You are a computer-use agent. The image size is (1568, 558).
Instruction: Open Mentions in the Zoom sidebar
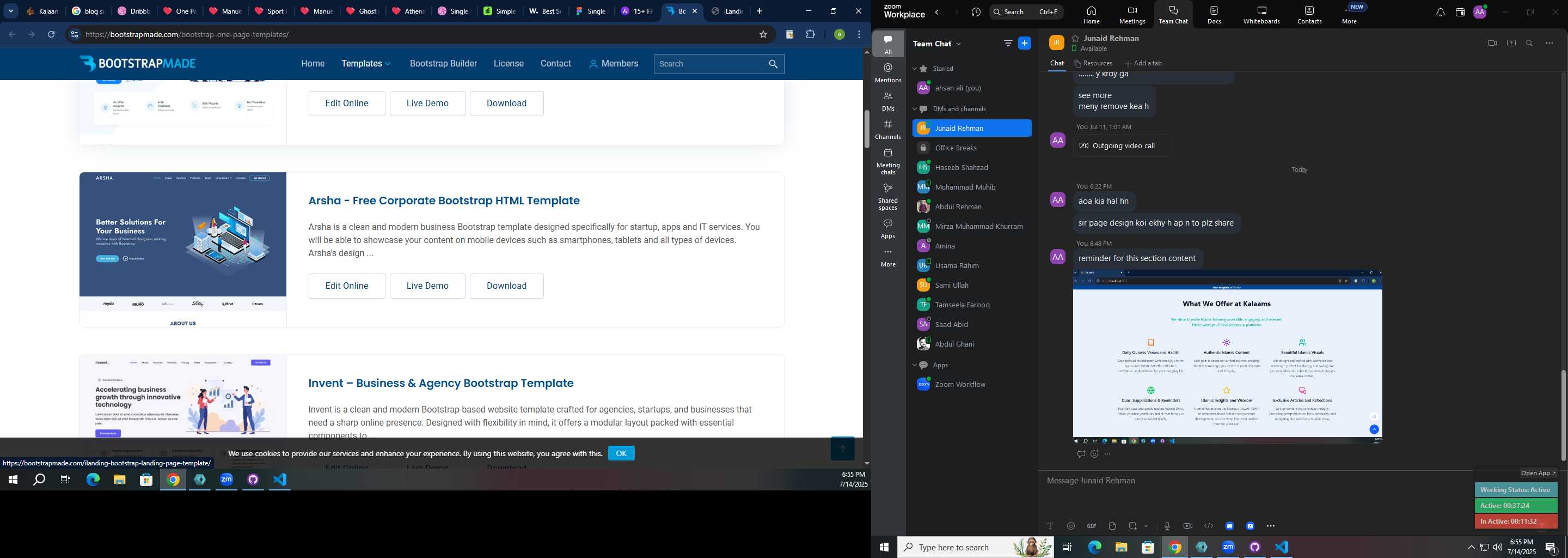(888, 72)
